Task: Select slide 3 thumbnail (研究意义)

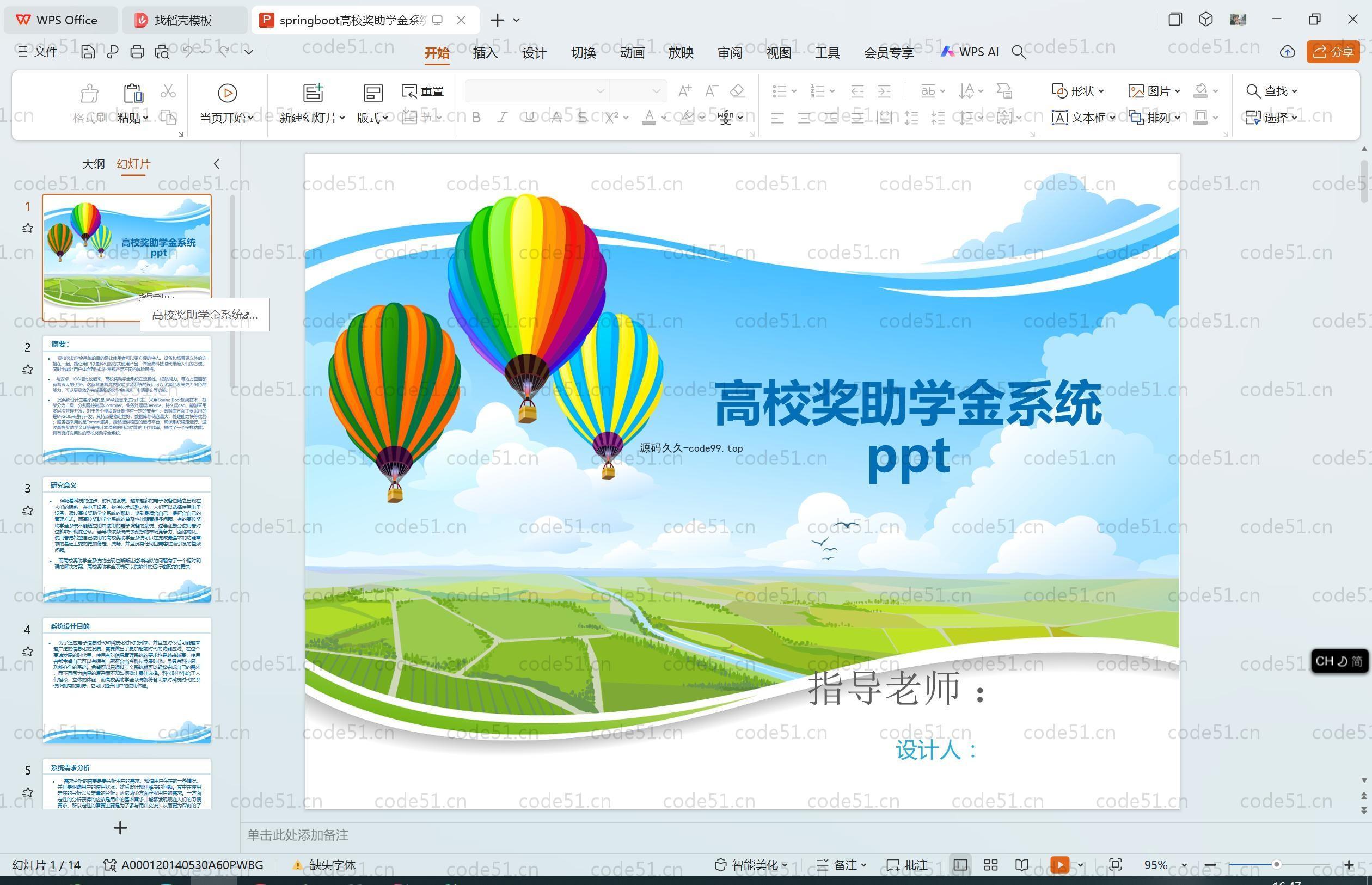Action: point(126,539)
